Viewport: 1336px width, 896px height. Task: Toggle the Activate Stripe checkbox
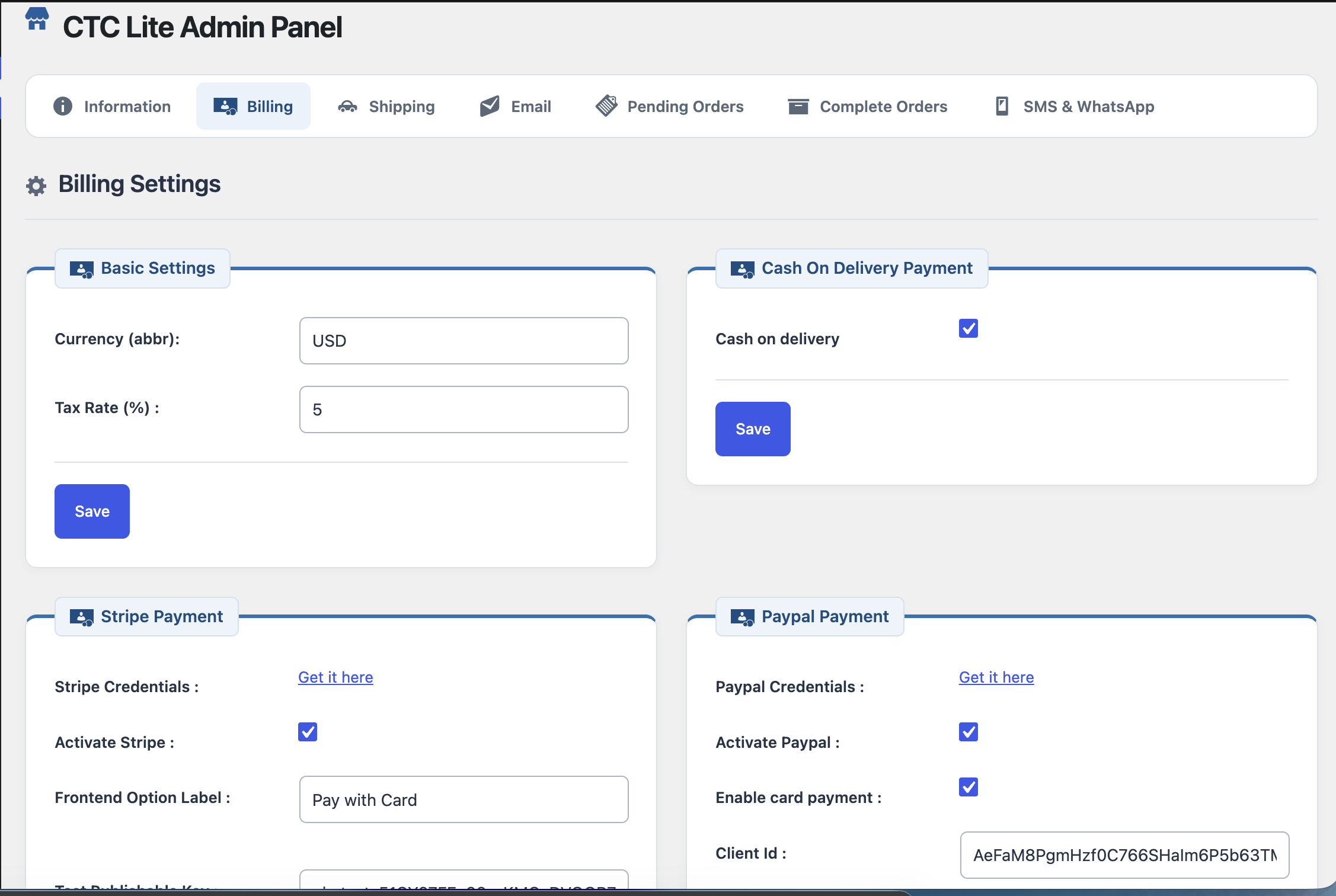(x=308, y=732)
